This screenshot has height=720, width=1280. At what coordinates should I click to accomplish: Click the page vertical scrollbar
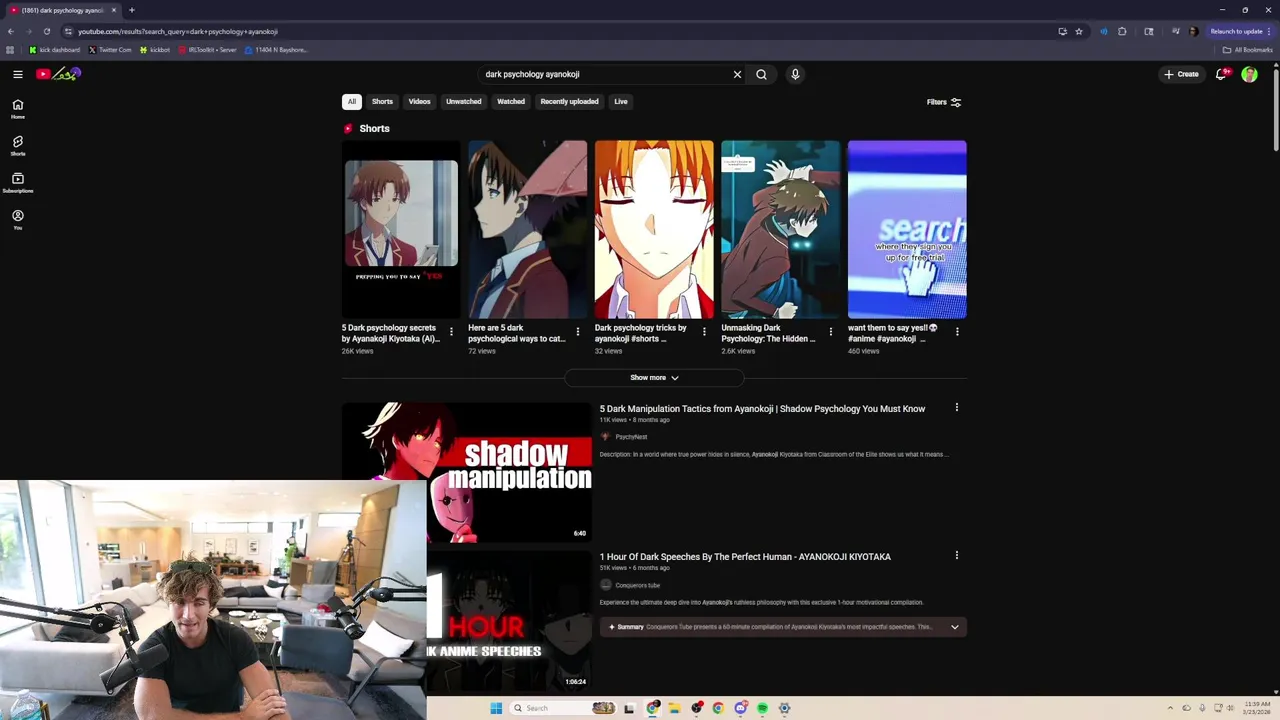click(1275, 110)
